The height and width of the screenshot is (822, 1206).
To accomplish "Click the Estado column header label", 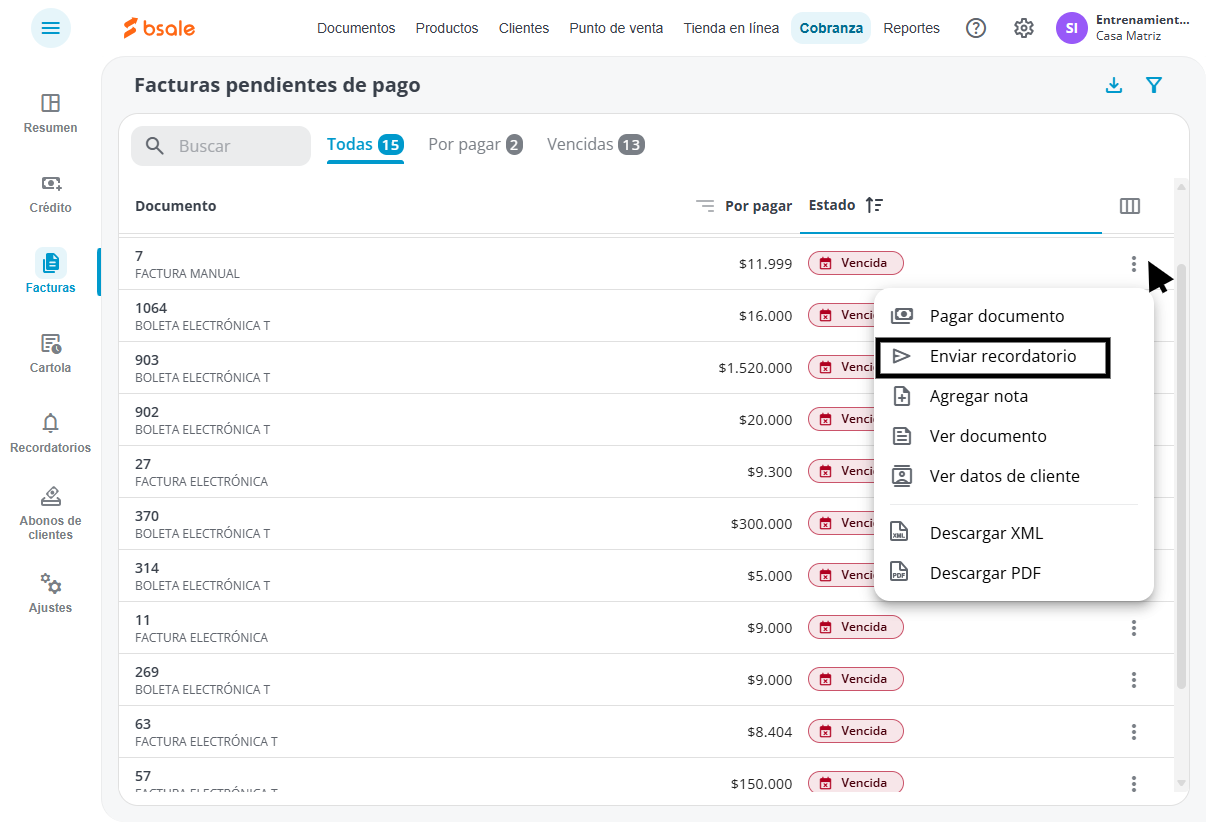I will [x=832, y=205].
